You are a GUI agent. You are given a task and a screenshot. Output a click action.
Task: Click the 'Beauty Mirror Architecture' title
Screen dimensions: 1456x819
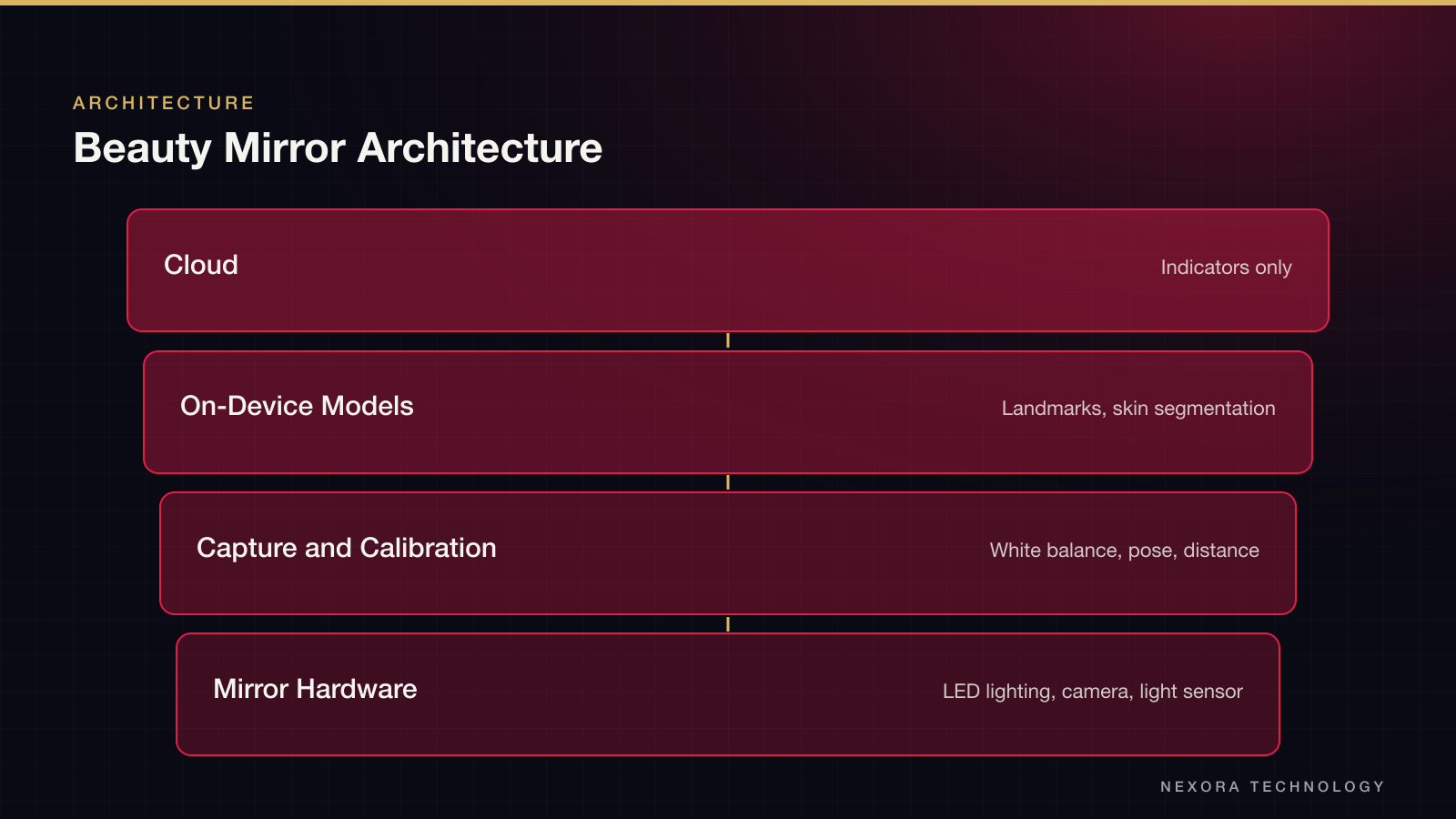click(x=338, y=148)
